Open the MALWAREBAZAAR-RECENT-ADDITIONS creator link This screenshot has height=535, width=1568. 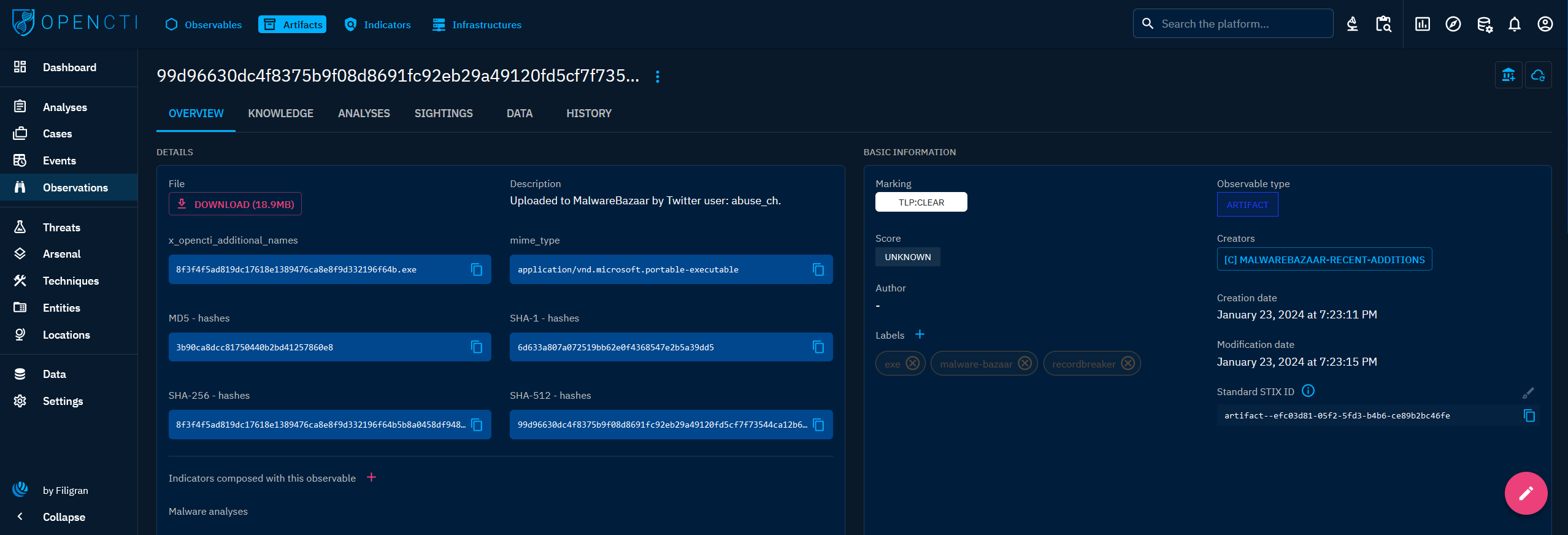1324,260
